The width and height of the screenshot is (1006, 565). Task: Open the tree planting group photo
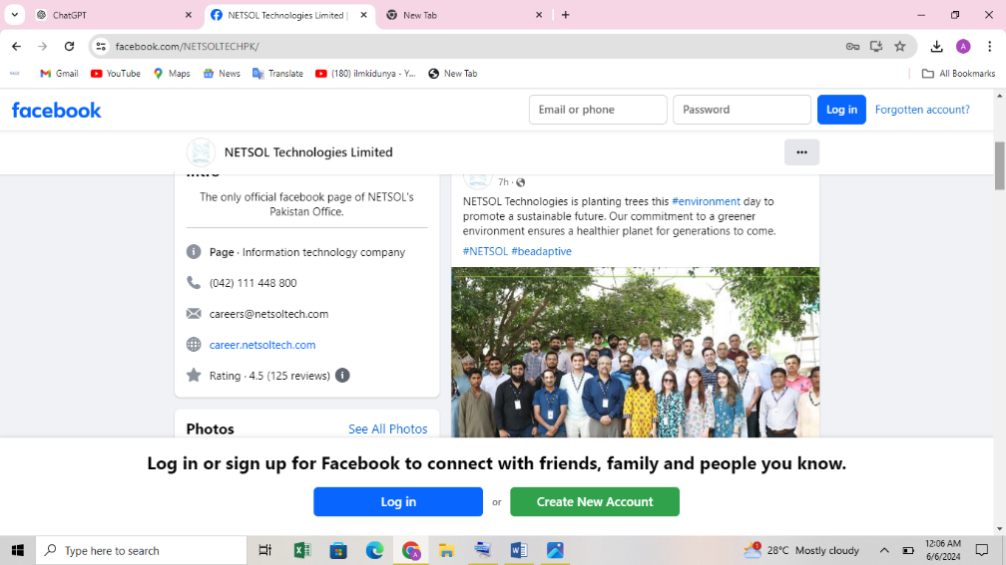pyautogui.click(x=635, y=352)
